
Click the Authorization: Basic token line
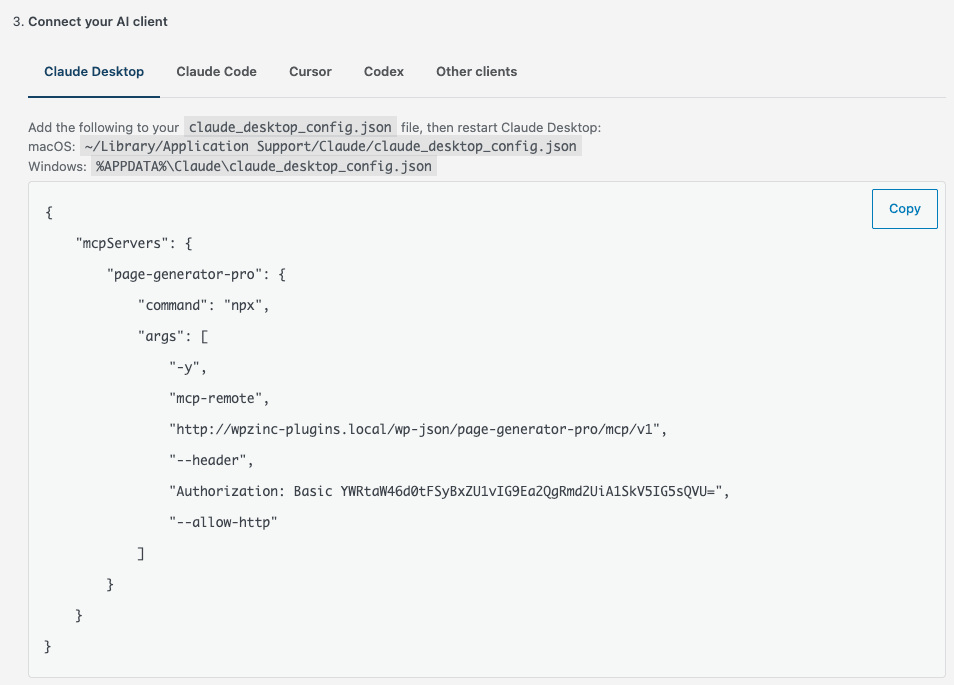click(x=449, y=492)
